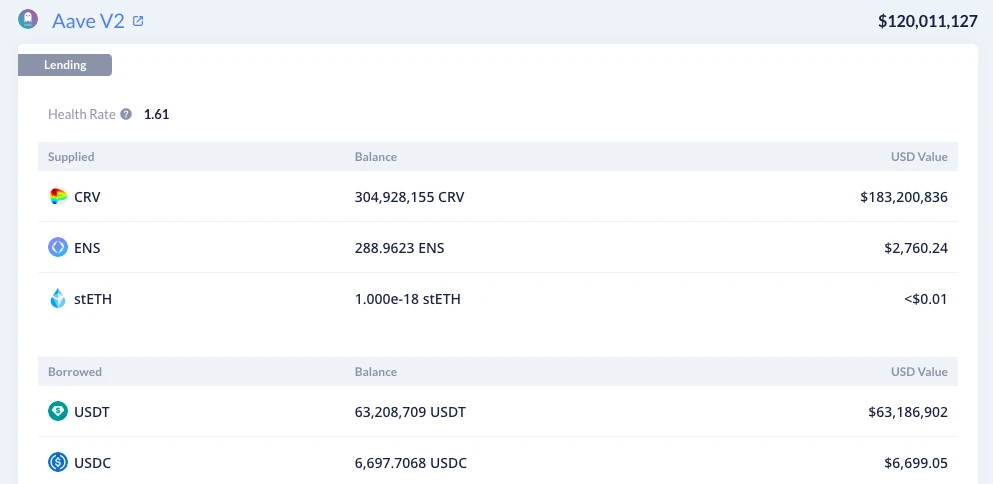
Task: Click the Health Rate help icon
Action: pyautogui.click(x=126, y=114)
